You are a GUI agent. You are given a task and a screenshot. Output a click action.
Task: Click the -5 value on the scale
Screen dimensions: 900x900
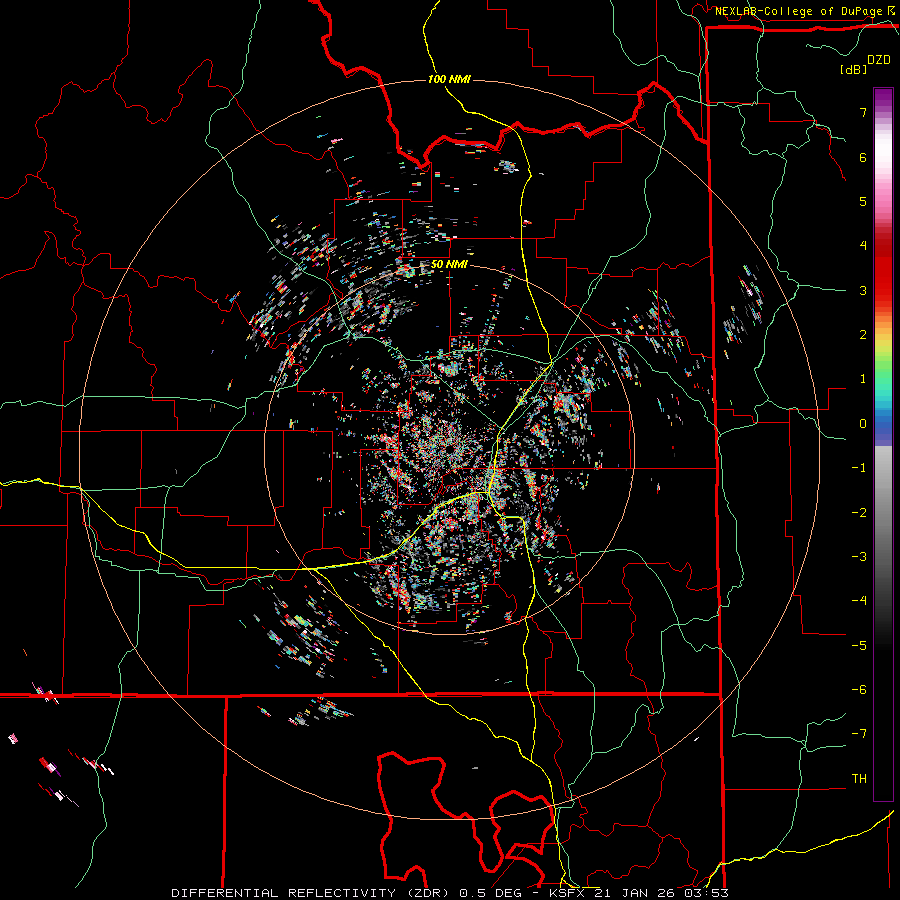pyautogui.click(x=859, y=646)
